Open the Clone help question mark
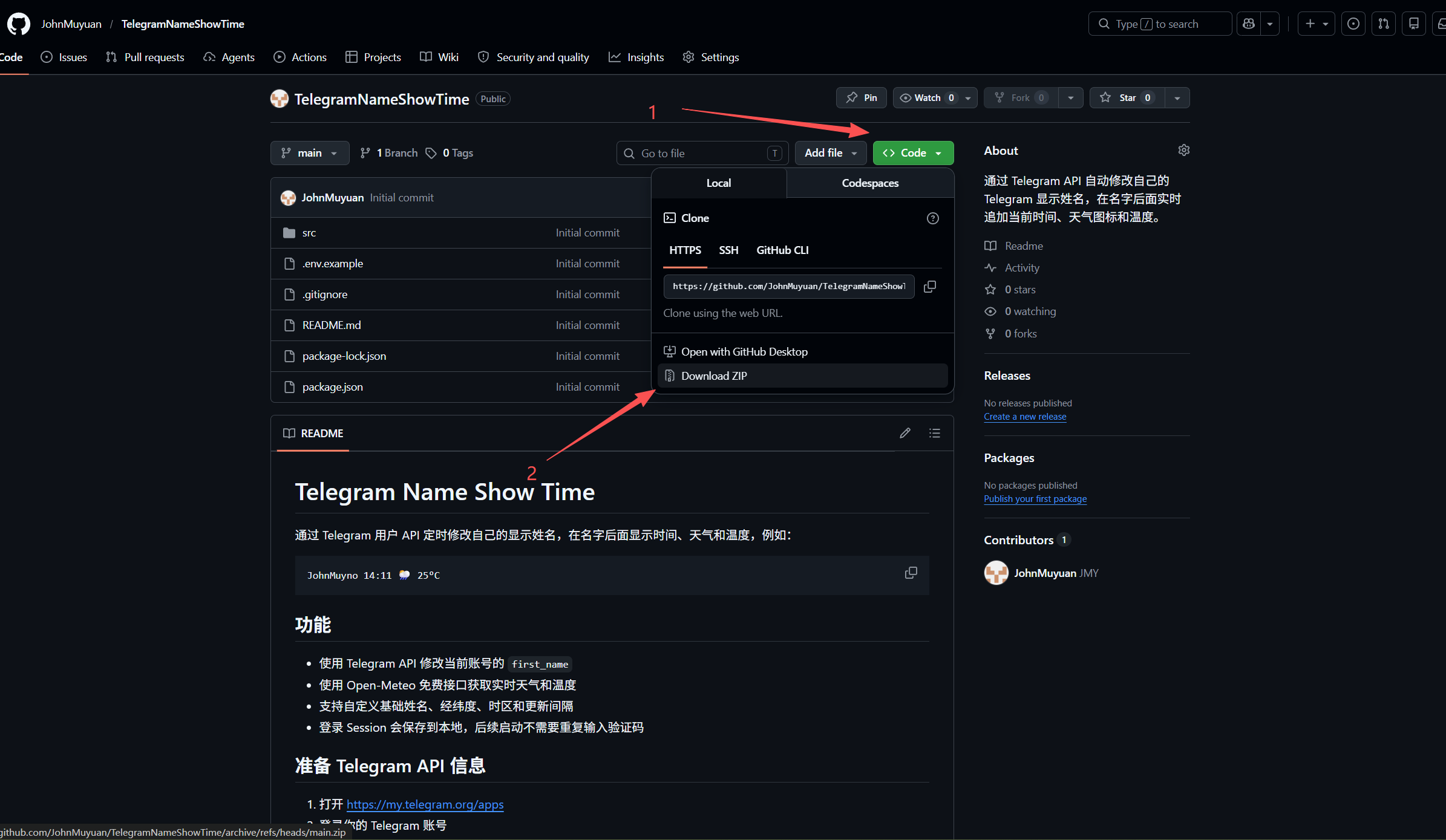This screenshot has width=1446, height=840. click(x=933, y=218)
